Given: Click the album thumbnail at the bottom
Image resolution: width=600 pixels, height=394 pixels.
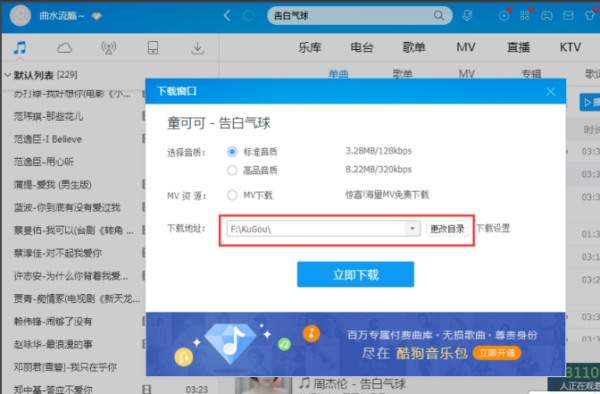Looking at the screenshot, I should pos(264,385).
